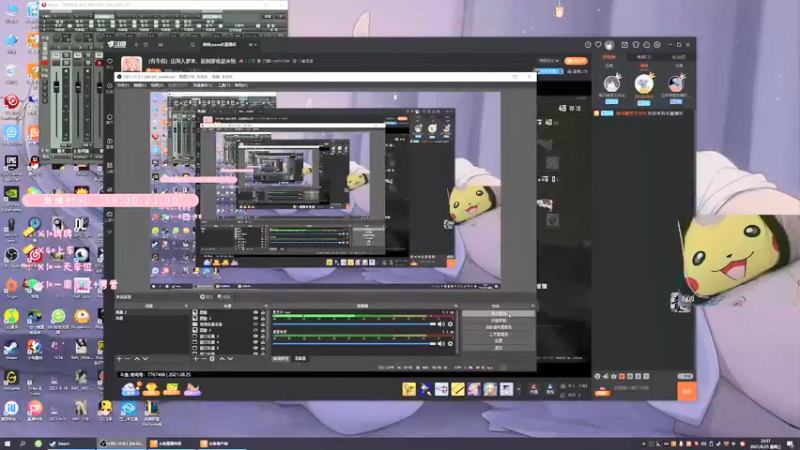Toggle lock on 图像 source
The width and height of the screenshot is (800, 450).
(263, 312)
